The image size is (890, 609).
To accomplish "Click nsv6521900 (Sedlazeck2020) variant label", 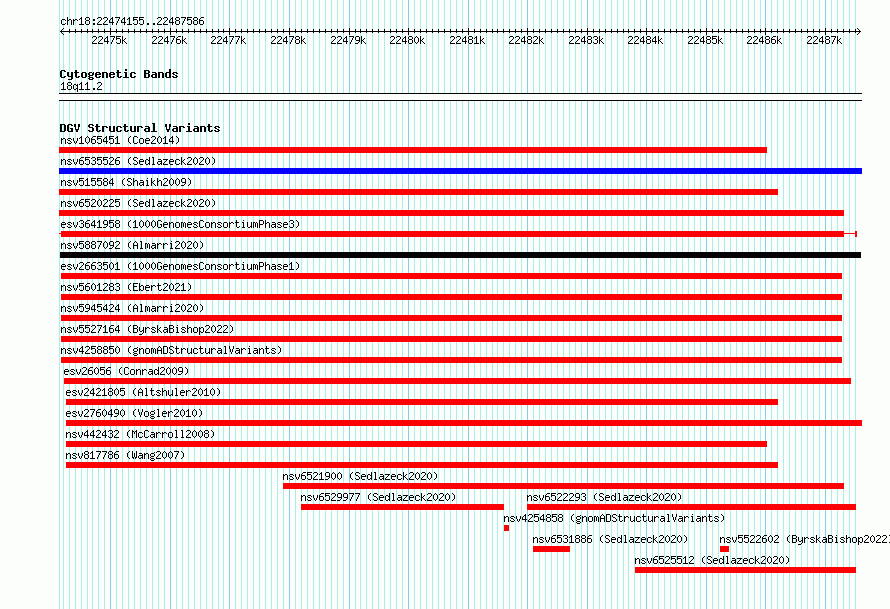I will pos(360,476).
